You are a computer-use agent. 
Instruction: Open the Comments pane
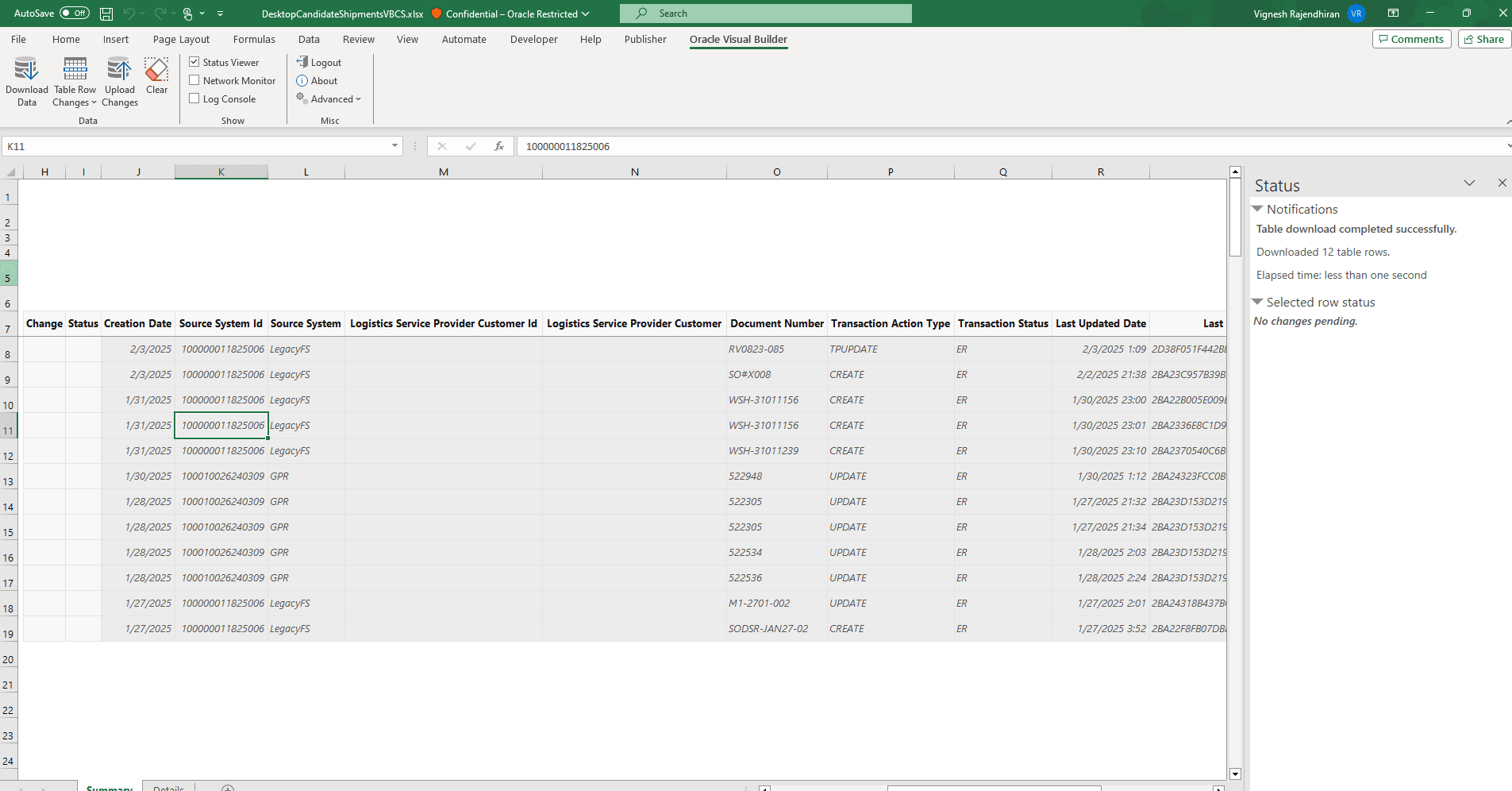[1411, 38]
